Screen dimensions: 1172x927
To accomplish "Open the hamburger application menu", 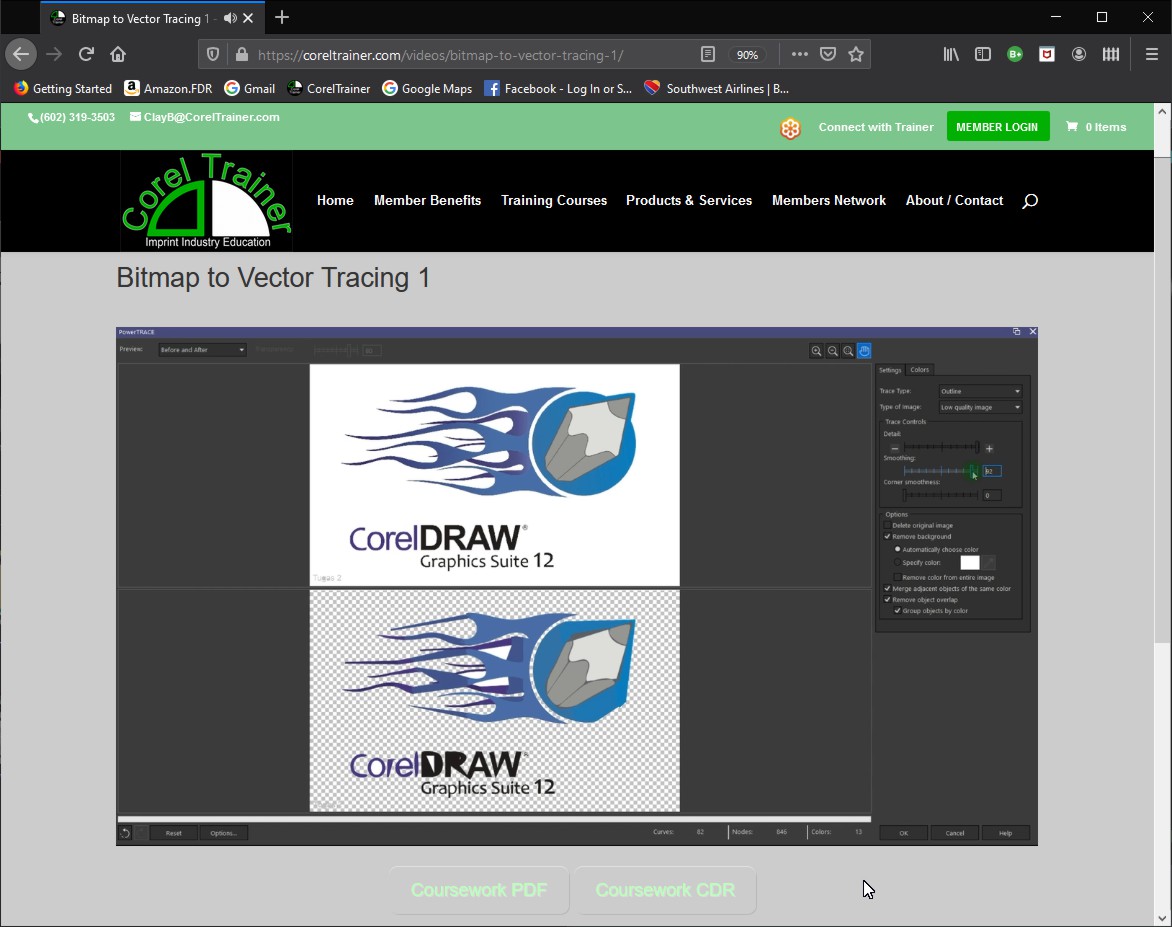I will coord(1151,54).
